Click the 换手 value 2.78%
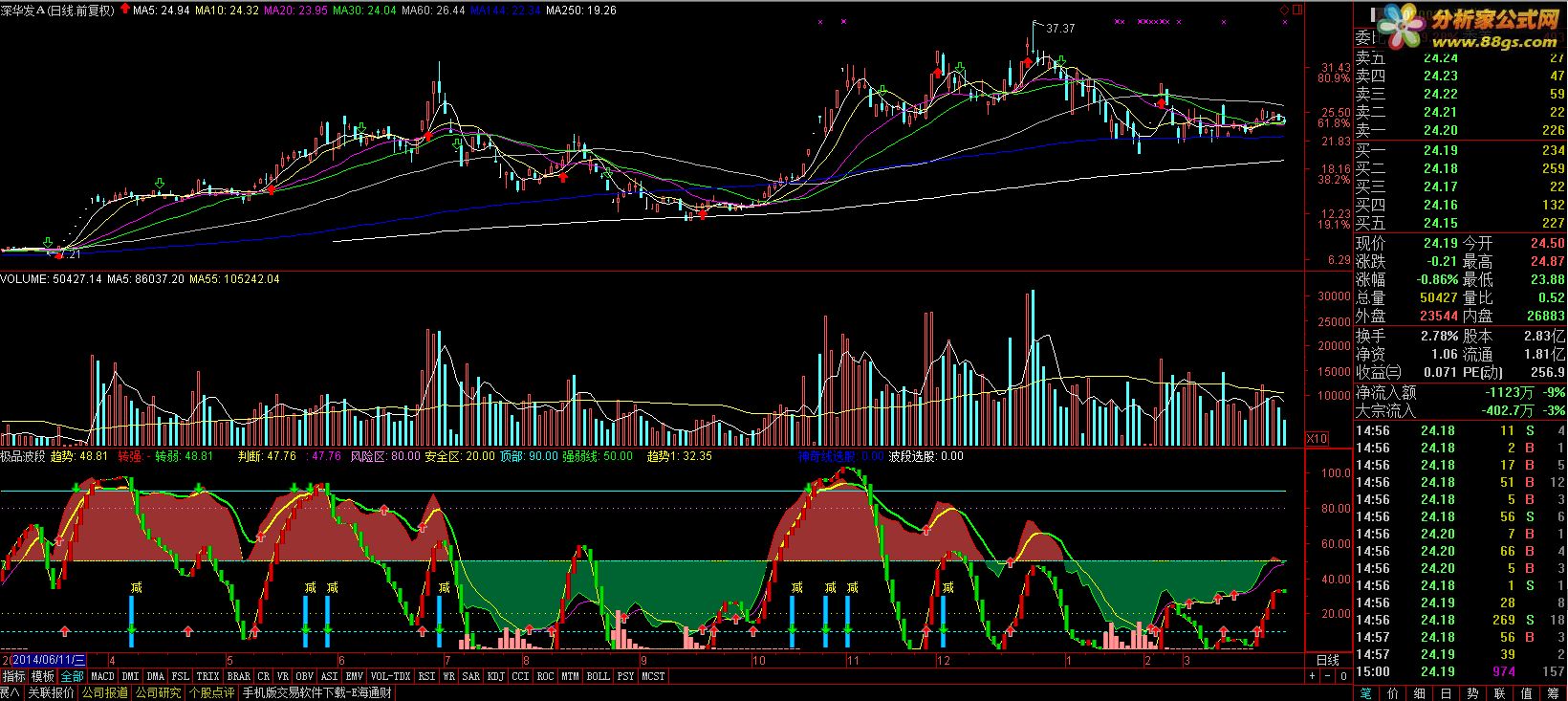1568x701 pixels. pos(1439,336)
